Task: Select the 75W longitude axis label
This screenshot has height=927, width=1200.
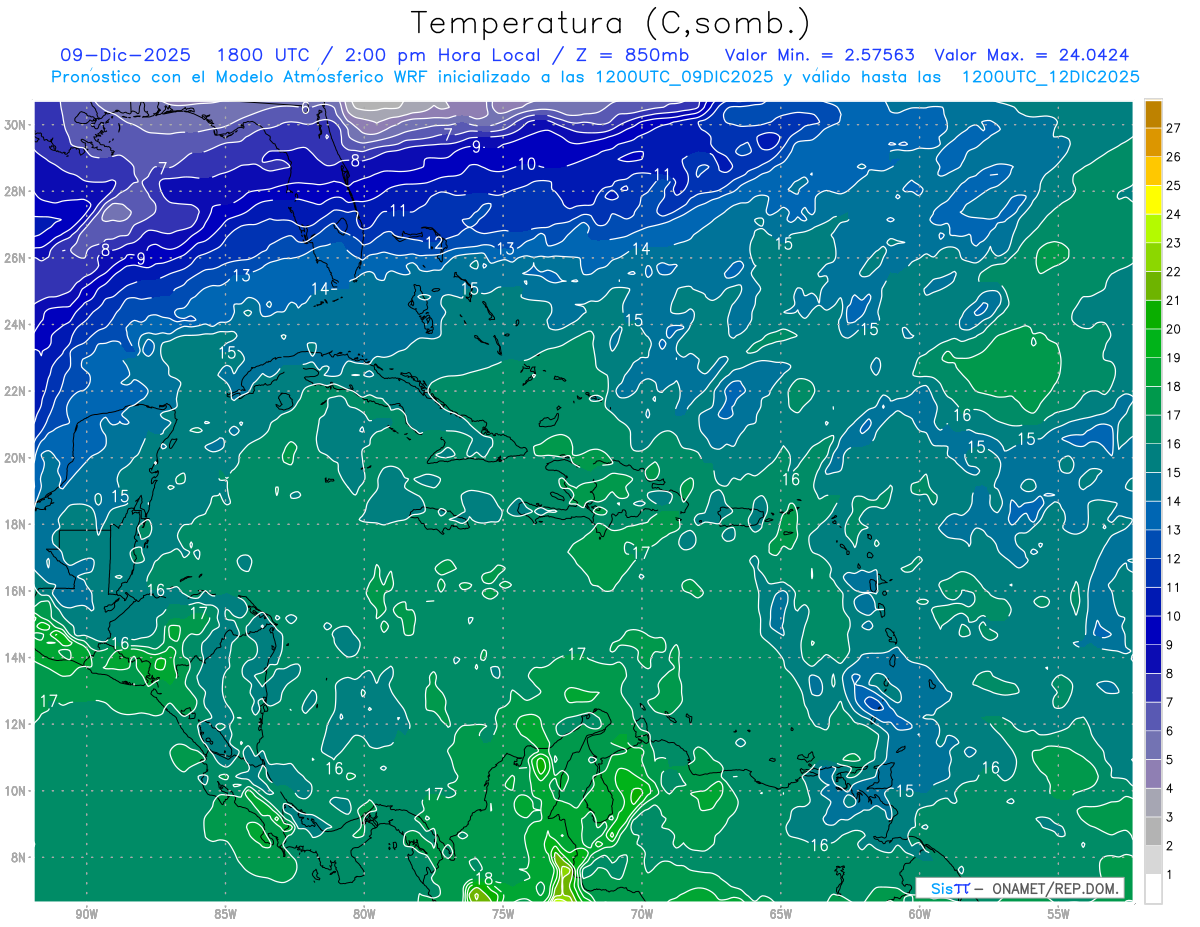Action: pyautogui.click(x=503, y=914)
